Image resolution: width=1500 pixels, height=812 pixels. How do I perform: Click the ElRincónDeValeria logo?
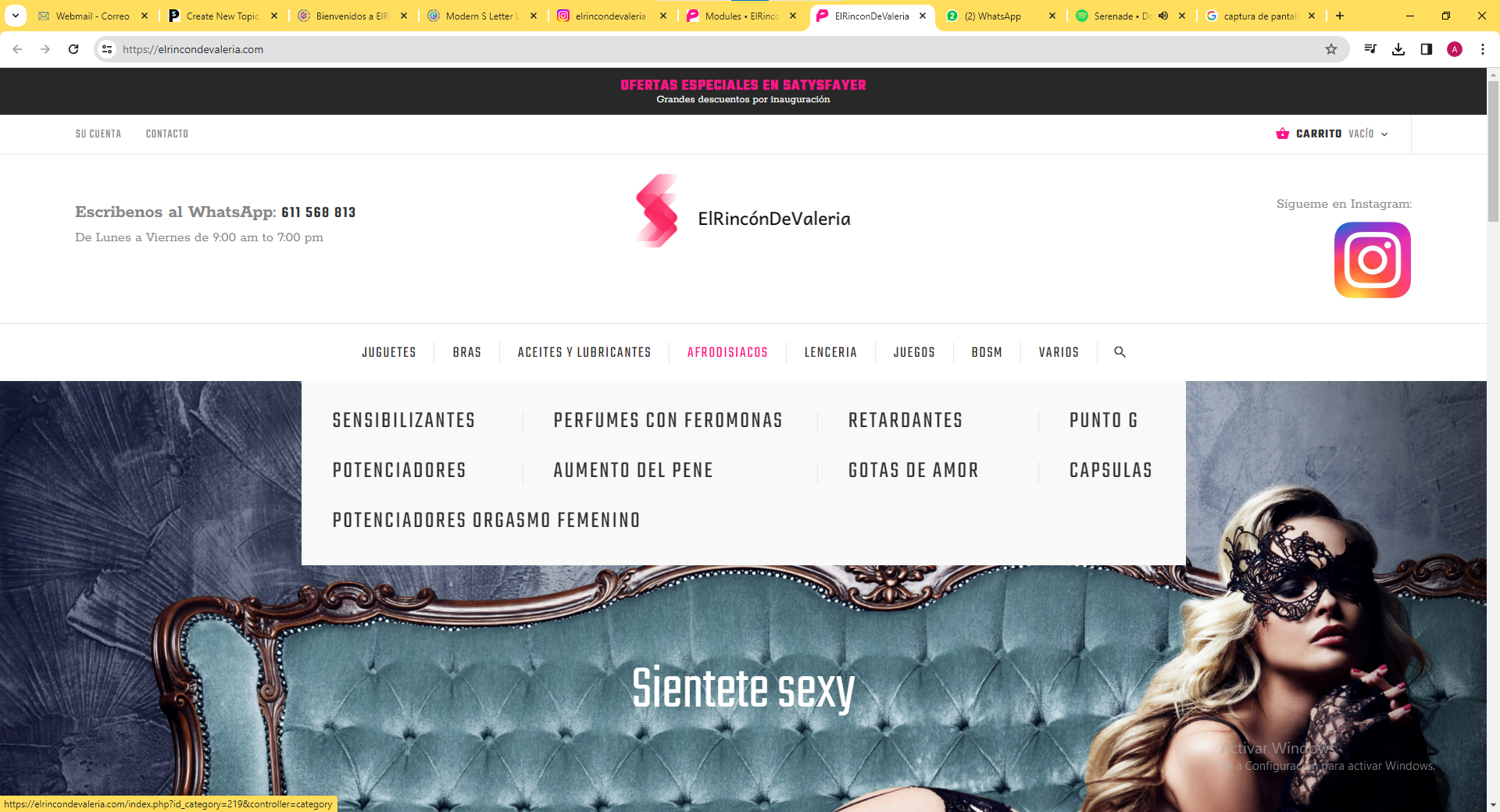743,211
